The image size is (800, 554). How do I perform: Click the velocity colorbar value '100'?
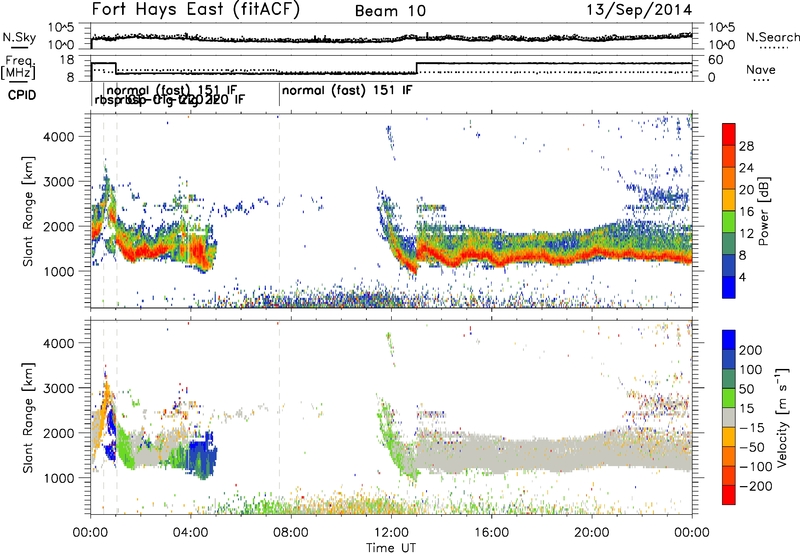pos(751,370)
